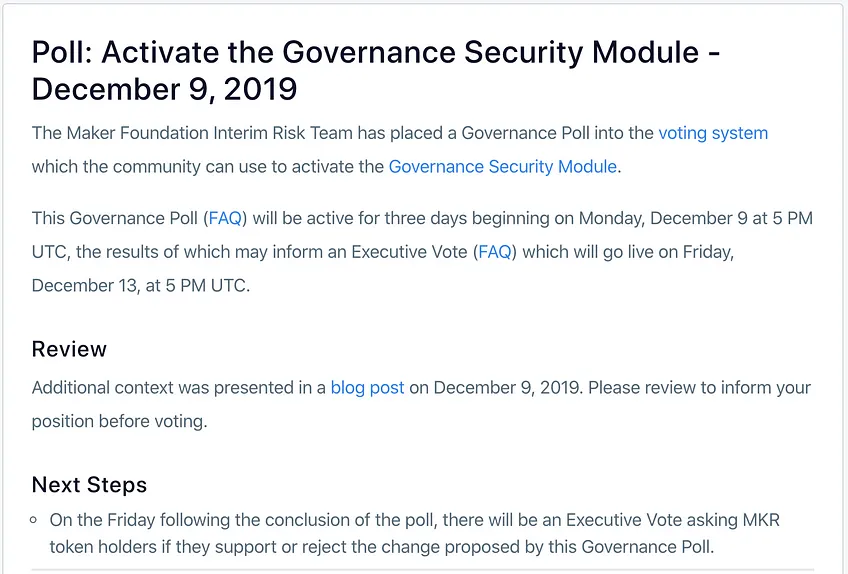Click FAQ link beside Governance Poll
Viewport: 848px width, 574px height.
(x=225, y=218)
